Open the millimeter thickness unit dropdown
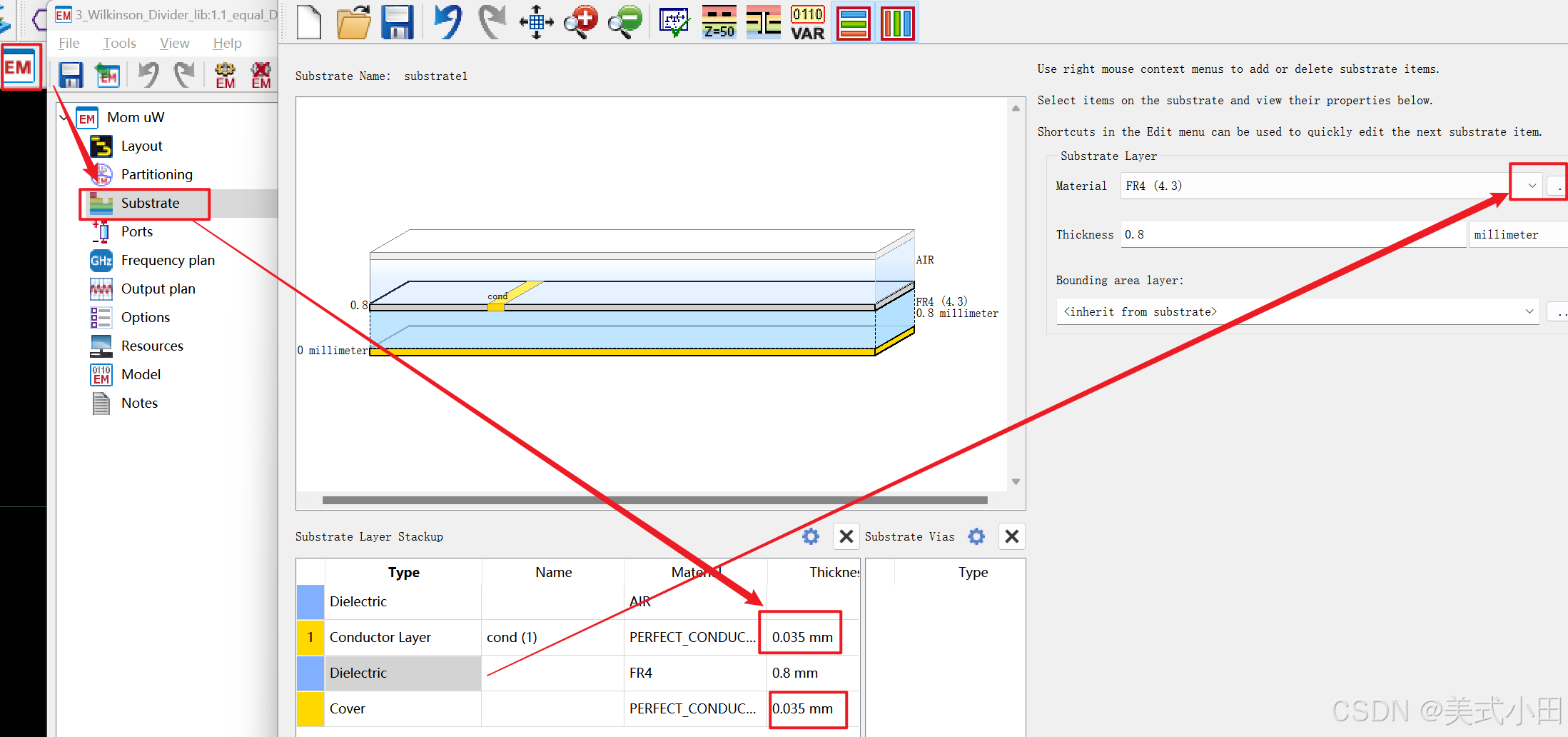This screenshot has height=737, width=1568. pyautogui.click(x=1518, y=235)
